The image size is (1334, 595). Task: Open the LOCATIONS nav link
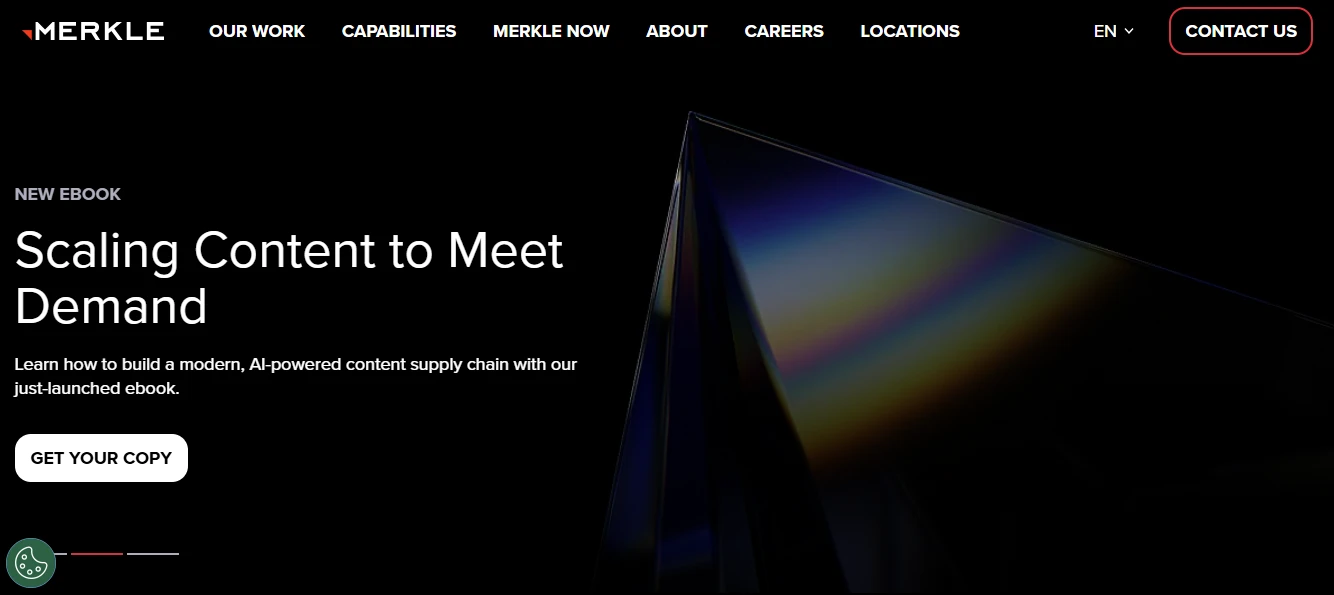pos(910,31)
